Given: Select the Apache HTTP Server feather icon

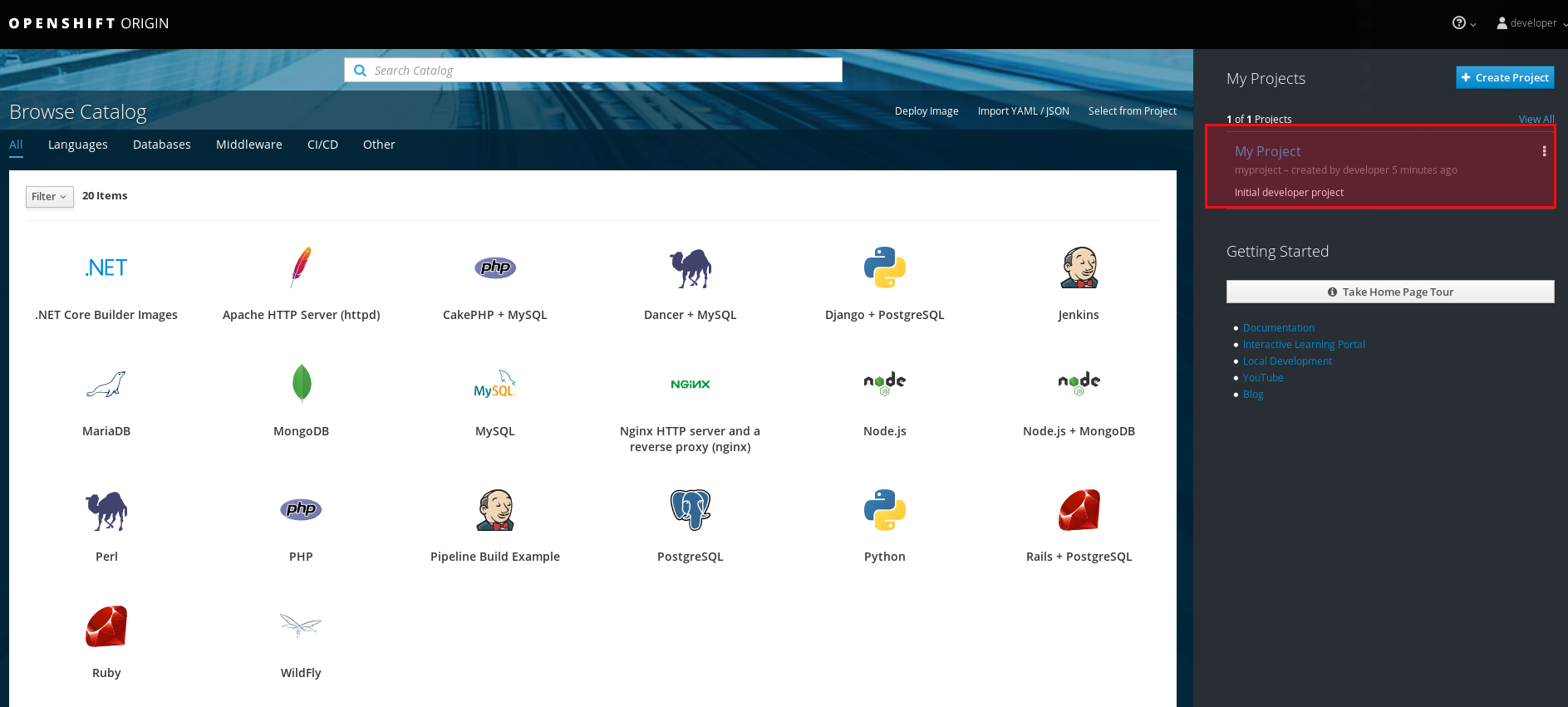Looking at the screenshot, I should (x=301, y=268).
